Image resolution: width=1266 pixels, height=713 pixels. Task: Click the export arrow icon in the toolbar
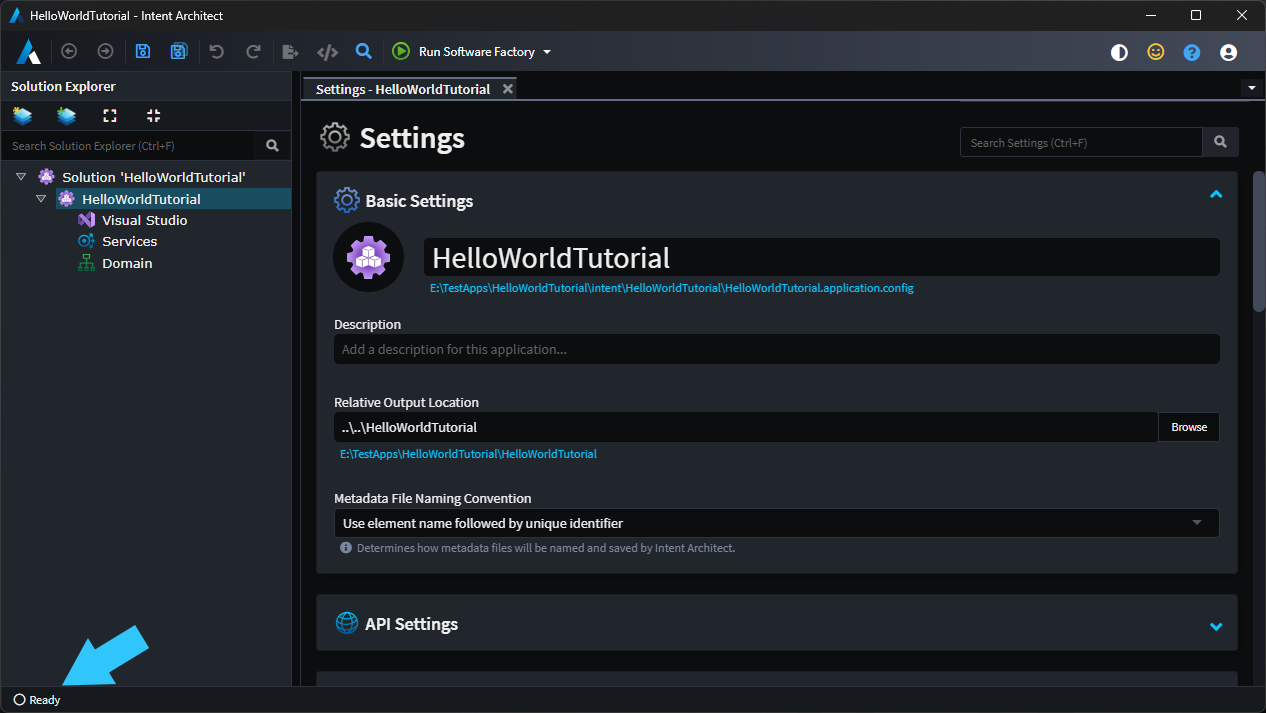pyautogui.click(x=290, y=52)
